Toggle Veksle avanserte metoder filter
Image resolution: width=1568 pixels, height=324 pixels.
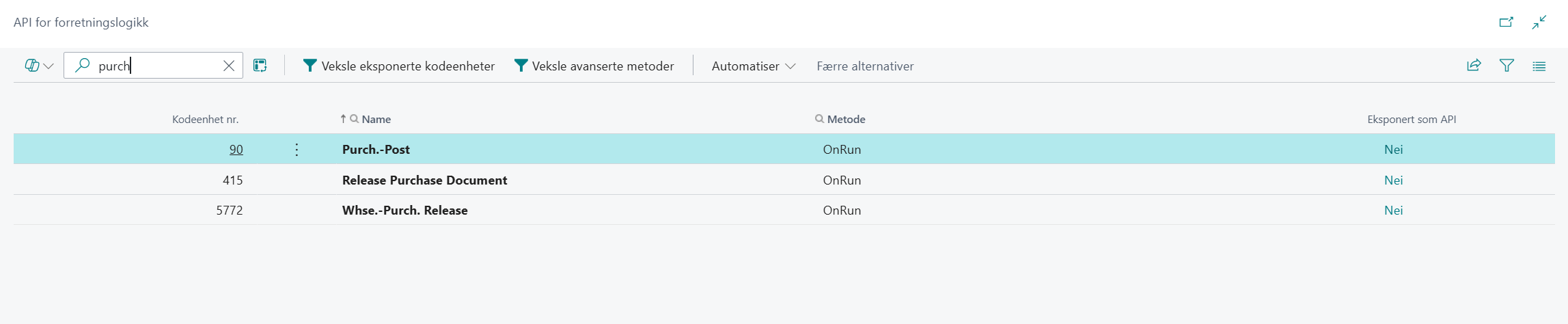tap(594, 66)
